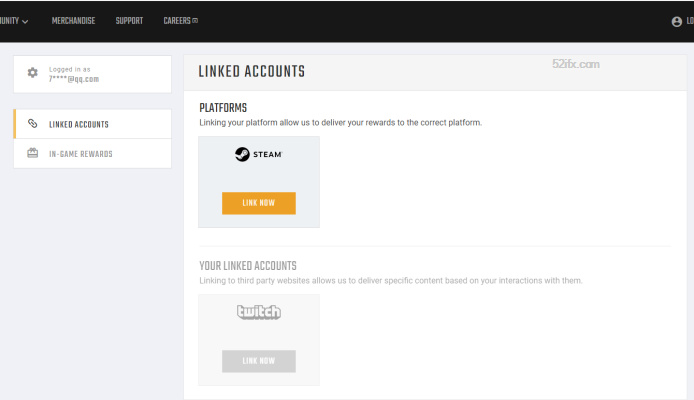
Task: Click the logged-in email 7****@qq.com
Action: pyautogui.click(x=74, y=79)
